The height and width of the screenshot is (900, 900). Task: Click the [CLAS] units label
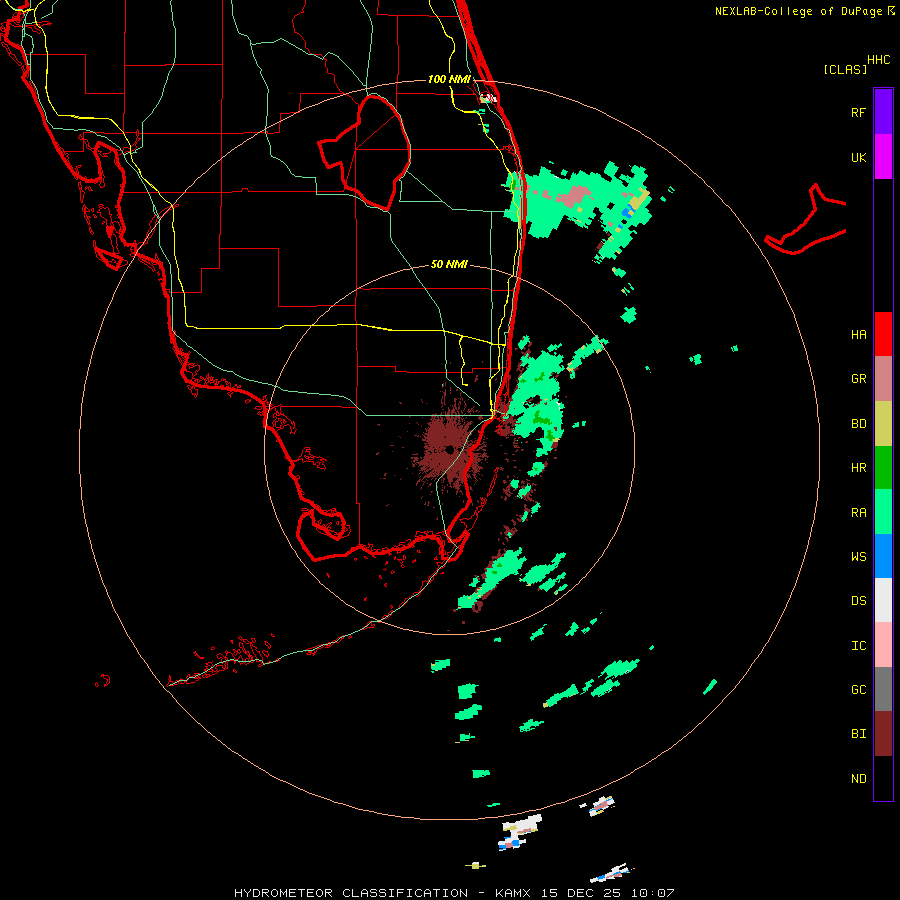[845, 69]
